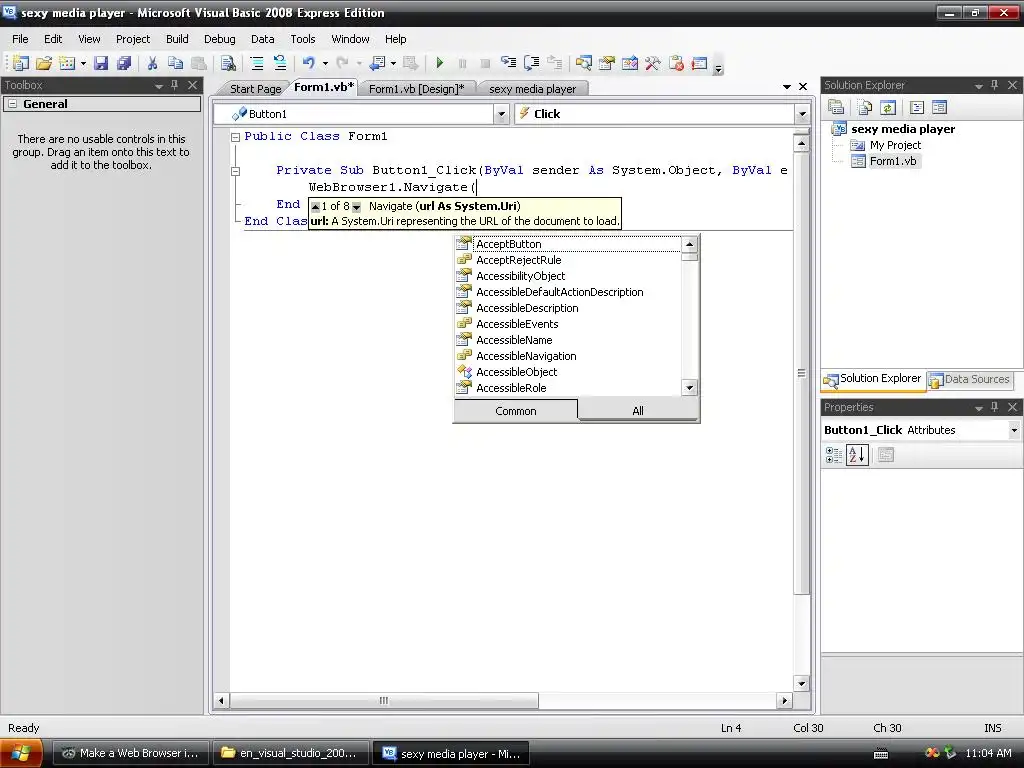Open the Toolbox via the hammer-wrench icon
1024x768 pixels.
point(652,63)
